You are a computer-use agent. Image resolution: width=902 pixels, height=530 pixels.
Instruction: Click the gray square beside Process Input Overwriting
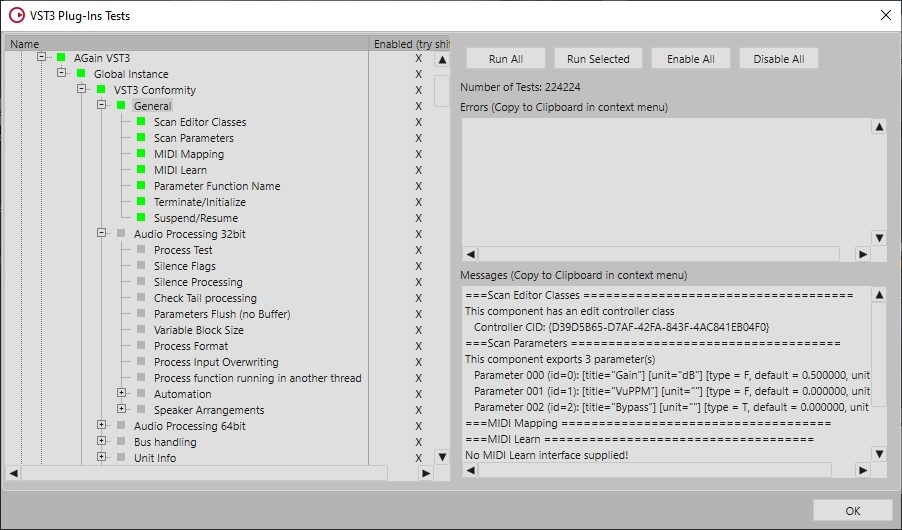point(141,361)
